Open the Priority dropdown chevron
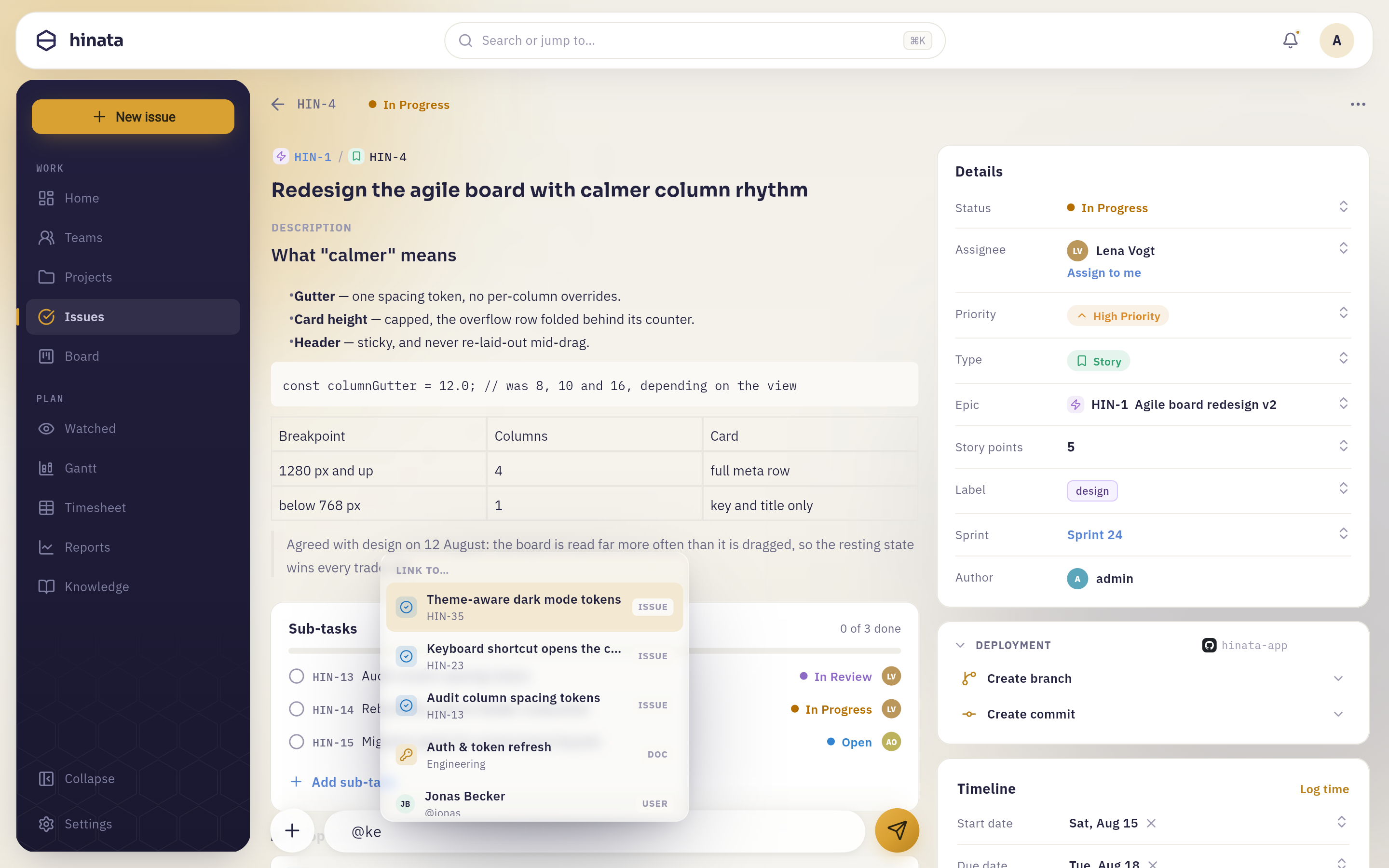Screen dimensions: 1389x868 point(1343,313)
